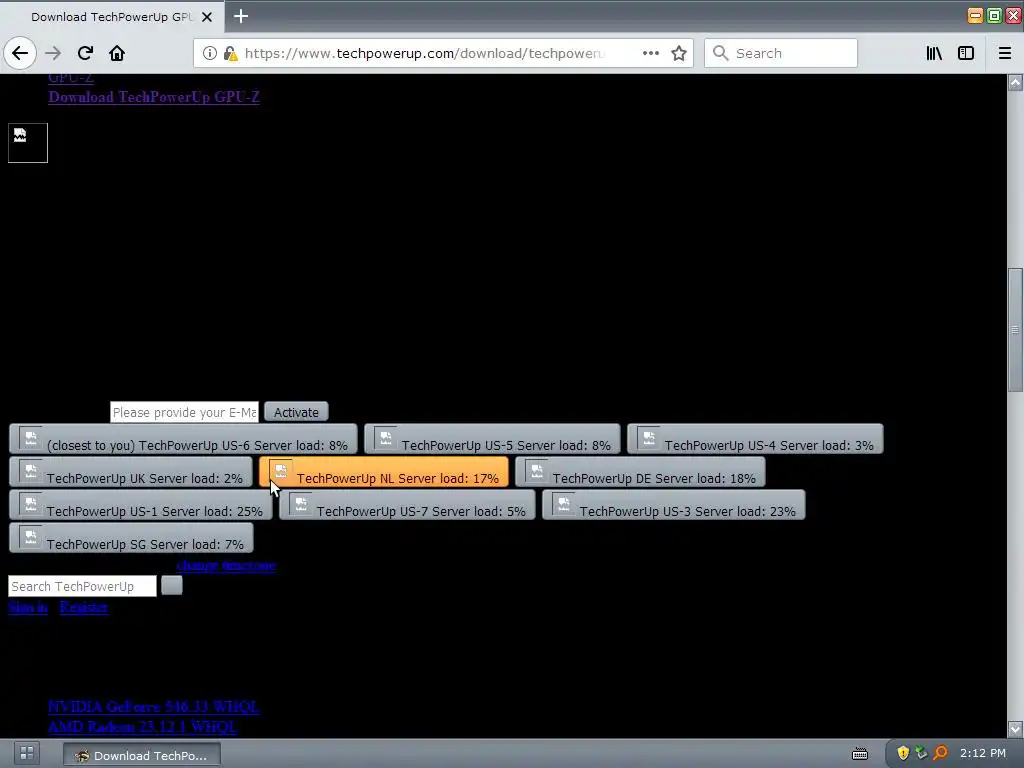Click the e-mail address input field

184,412
